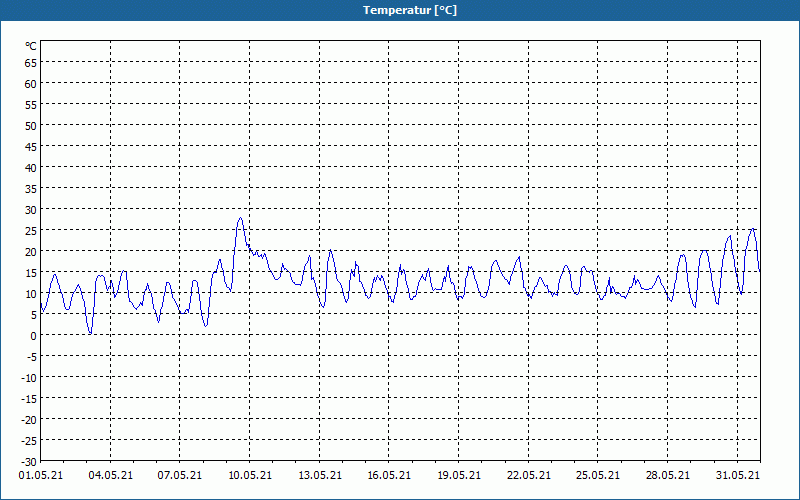This screenshot has height=500, width=800.
Task: Click the -25 value on the y-axis
Action: click(x=29, y=441)
